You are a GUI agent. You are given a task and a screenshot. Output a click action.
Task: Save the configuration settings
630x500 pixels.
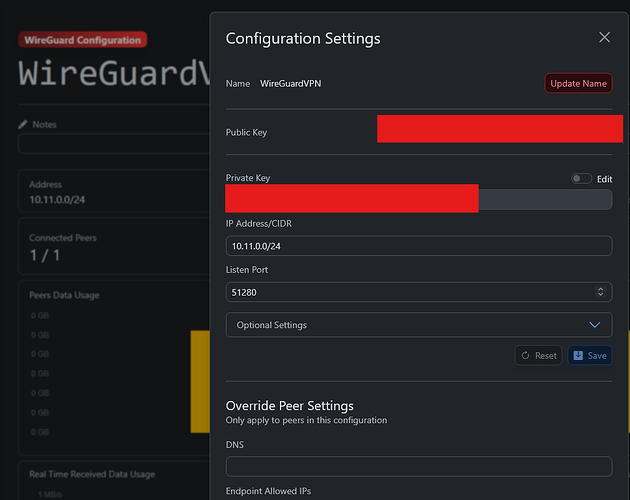(x=589, y=355)
